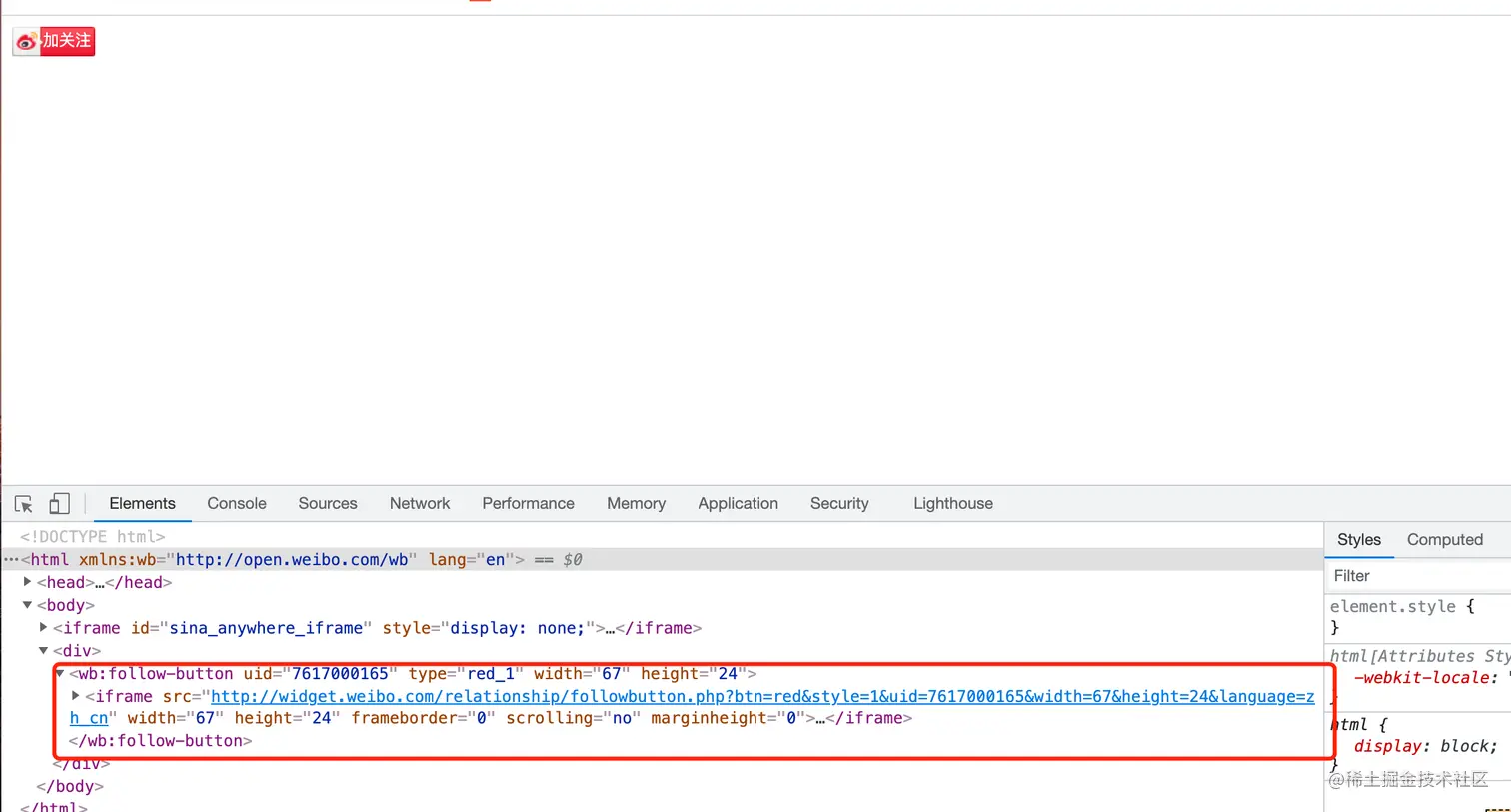Open the Console tab

(x=237, y=504)
